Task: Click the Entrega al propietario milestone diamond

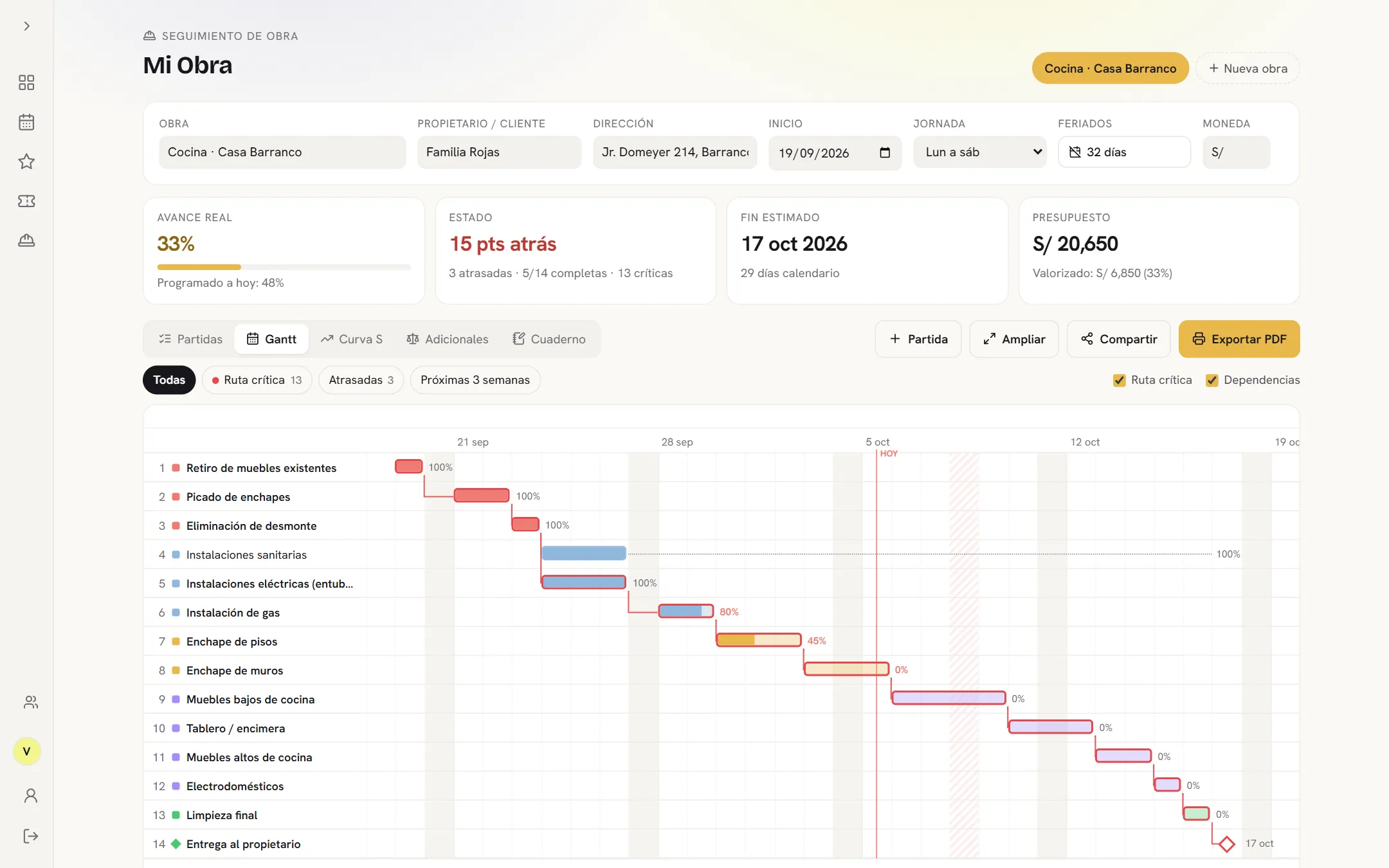Action: click(1227, 844)
